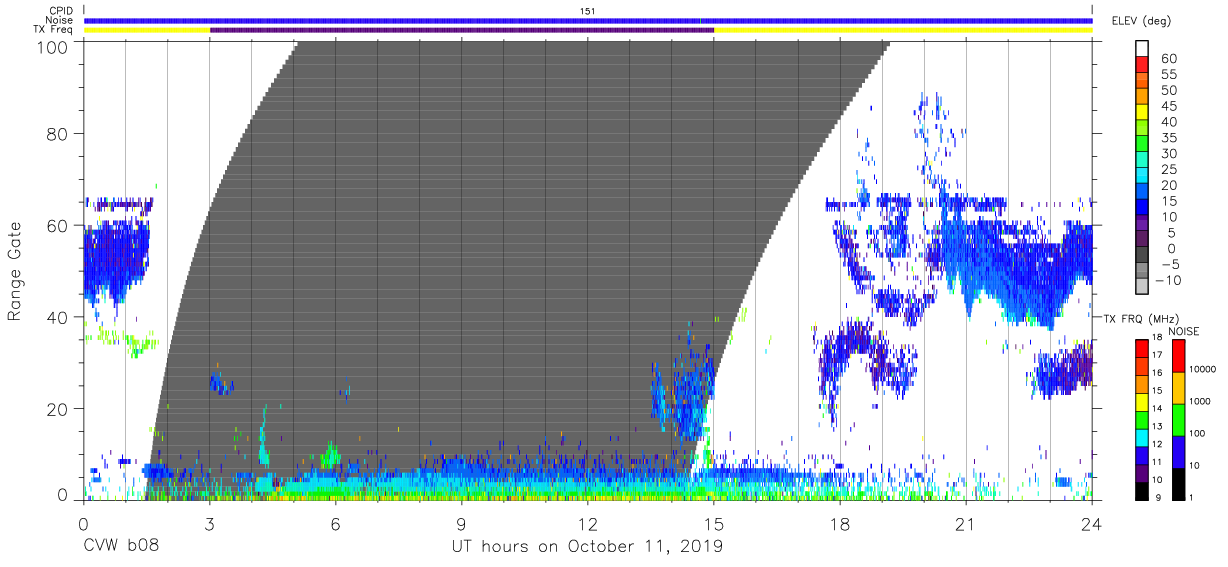Select the blue NOISE swatch 10–100
Image resolution: width=1228 pixels, height=567 pixels.
pyautogui.click(x=1178, y=451)
